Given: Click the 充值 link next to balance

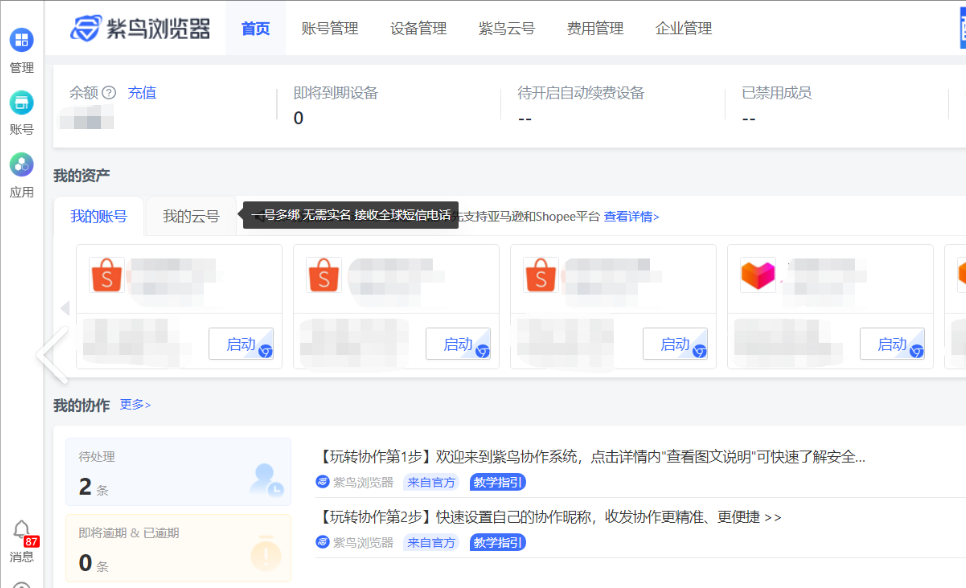Looking at the screenshot, I should (x=142, y=92).
